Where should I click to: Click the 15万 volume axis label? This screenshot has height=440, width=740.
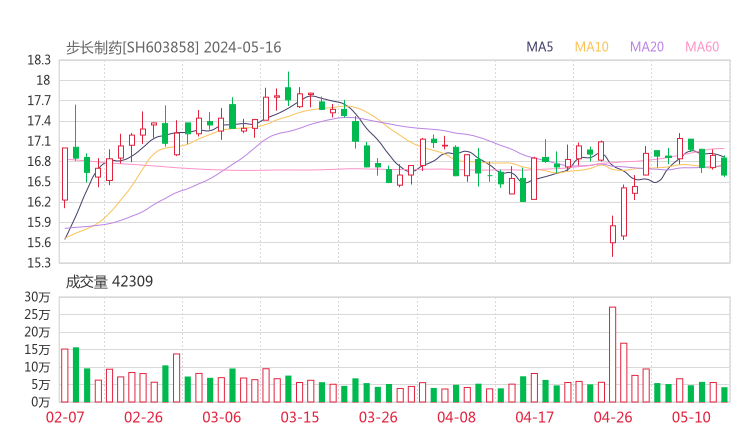(37, 350)
